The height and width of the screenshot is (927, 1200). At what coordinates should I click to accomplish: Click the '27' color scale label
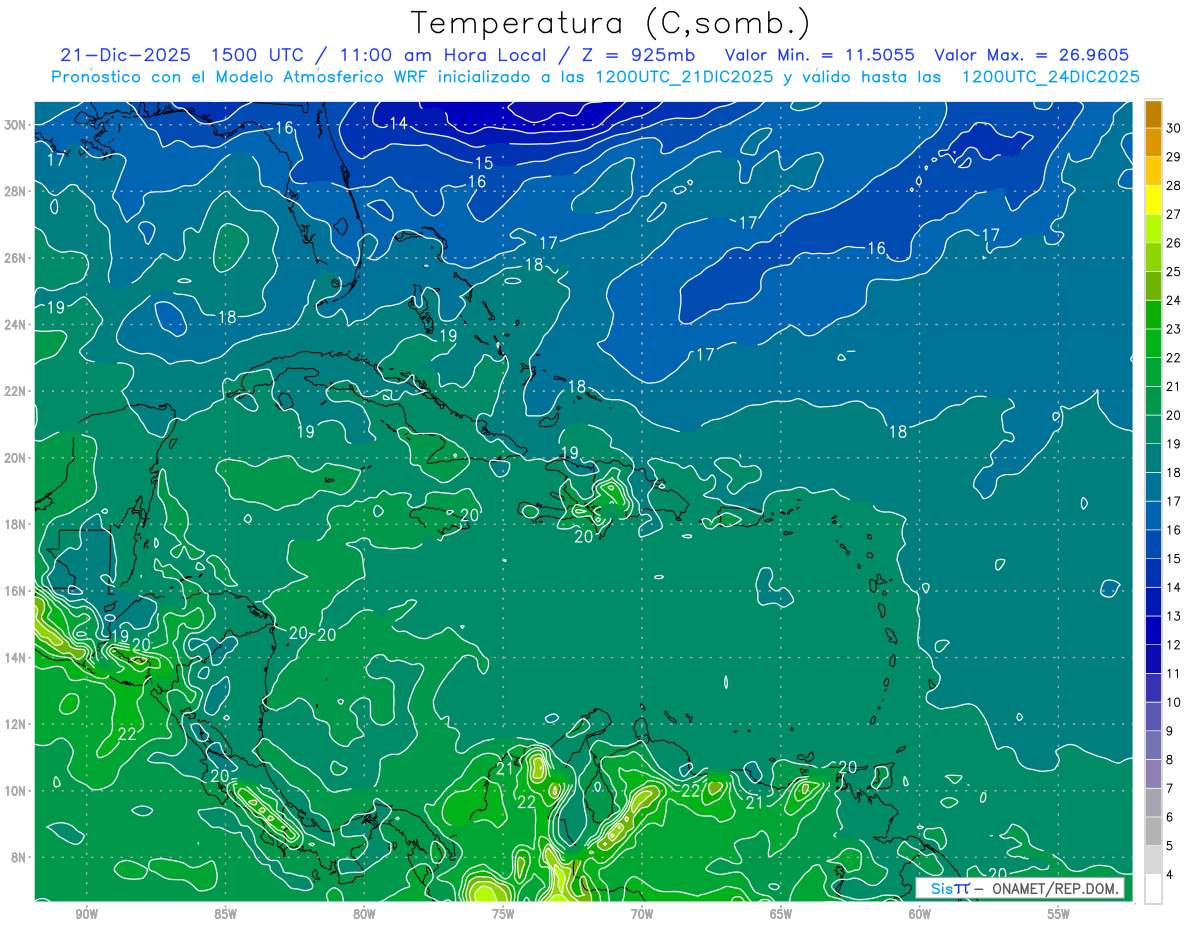coord(1173,213)
